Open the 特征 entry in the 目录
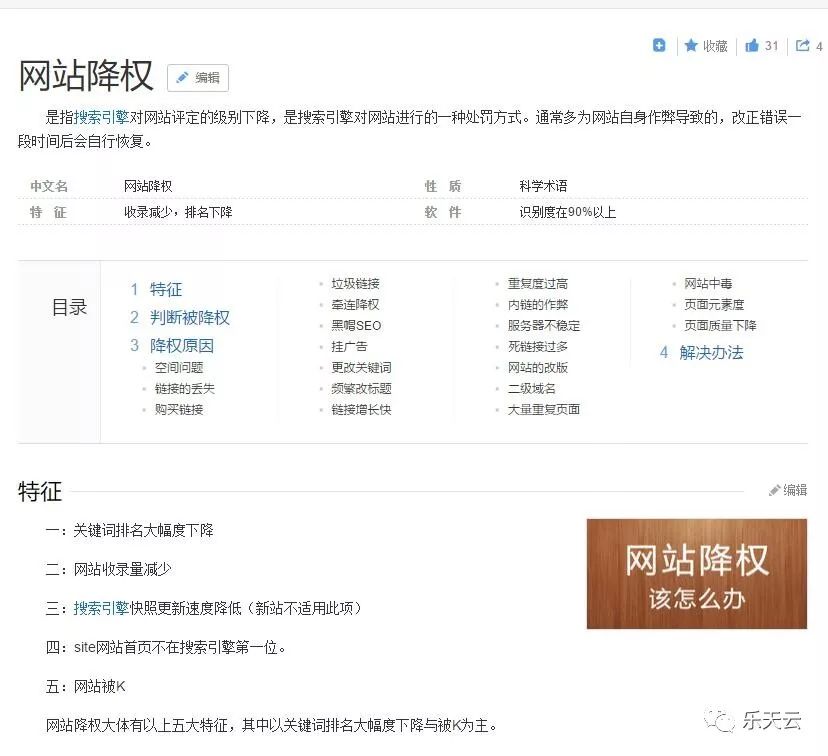Viewport: 828px width, 756px height. coord(167,289)
